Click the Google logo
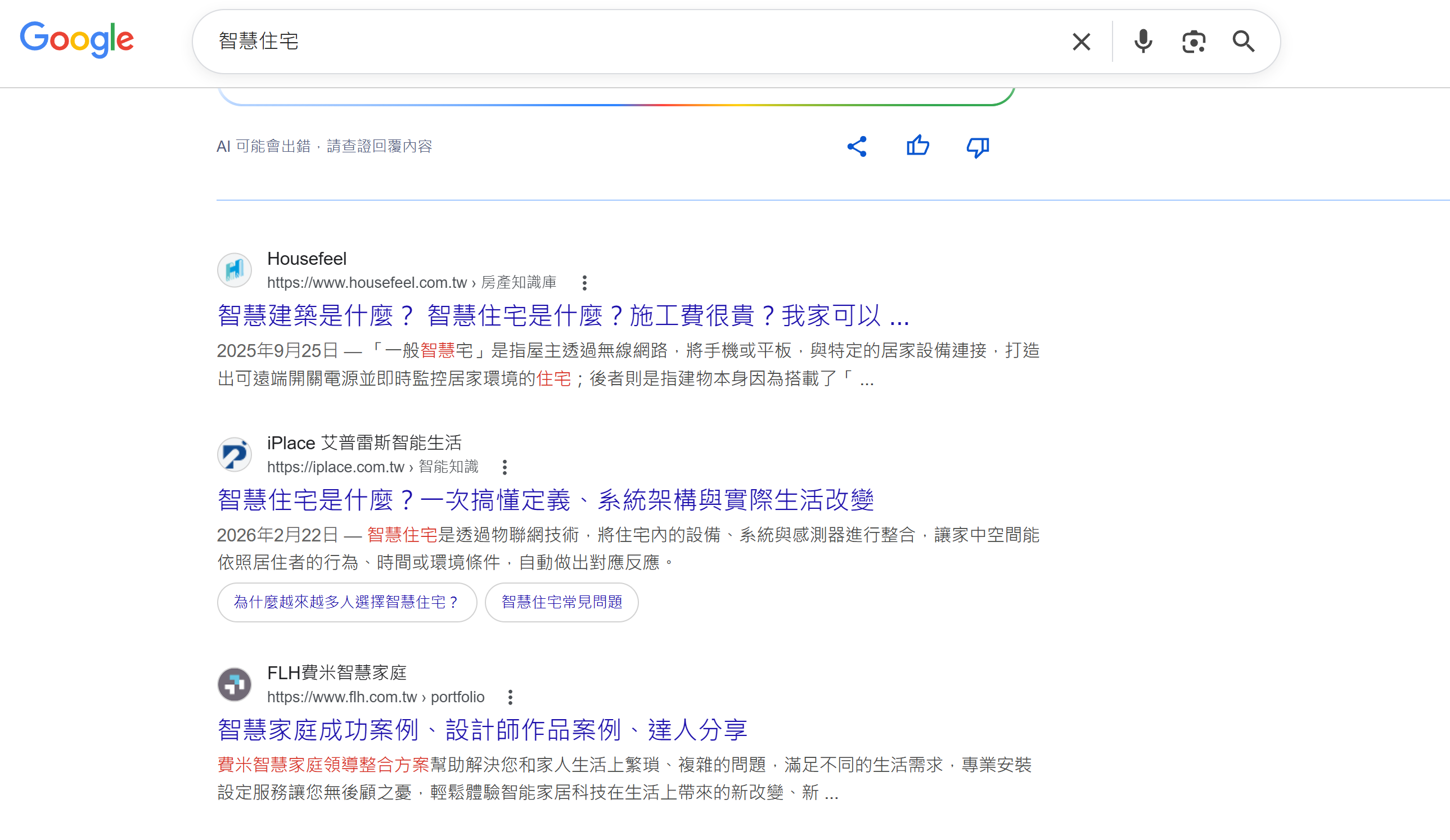Image resolution: width=1450 pixels, height=840 pixels. click(76, 39)
